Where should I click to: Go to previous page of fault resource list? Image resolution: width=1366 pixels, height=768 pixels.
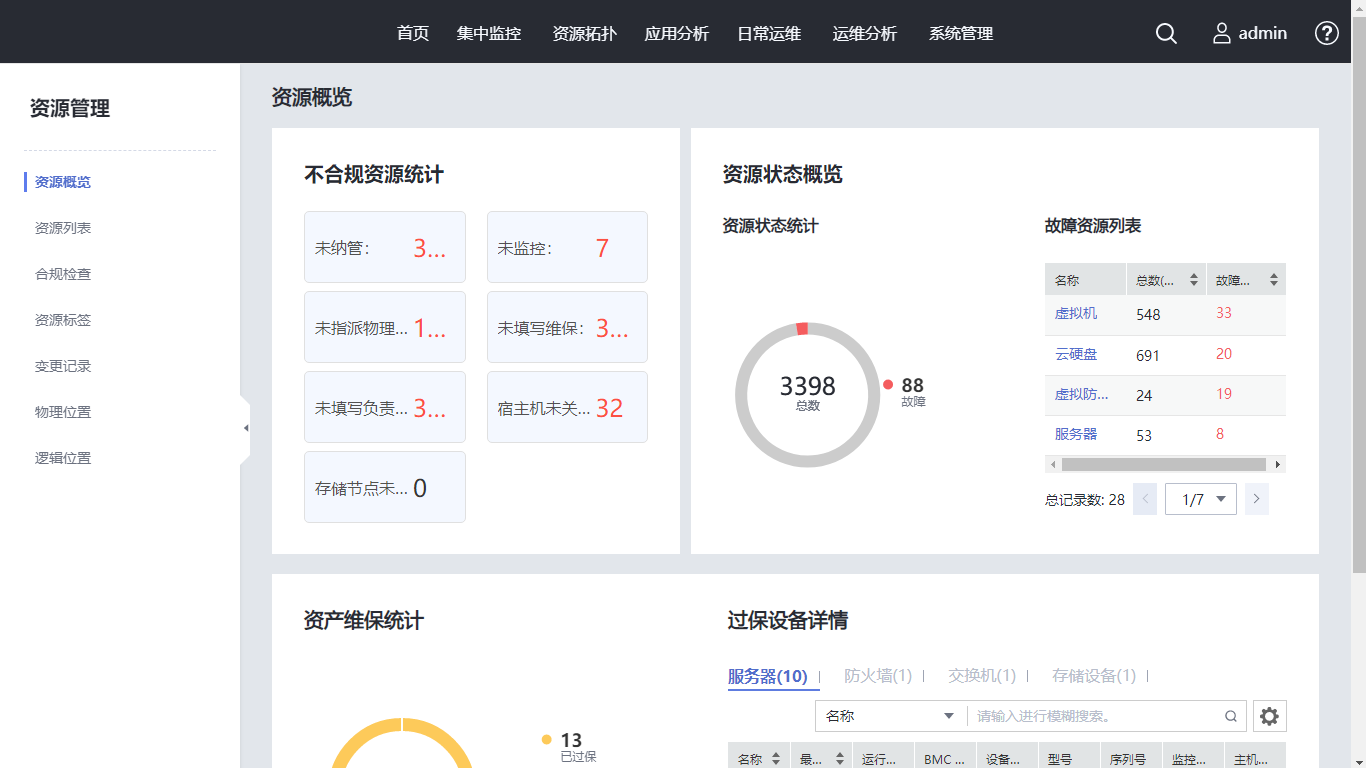click(1145, 499)
